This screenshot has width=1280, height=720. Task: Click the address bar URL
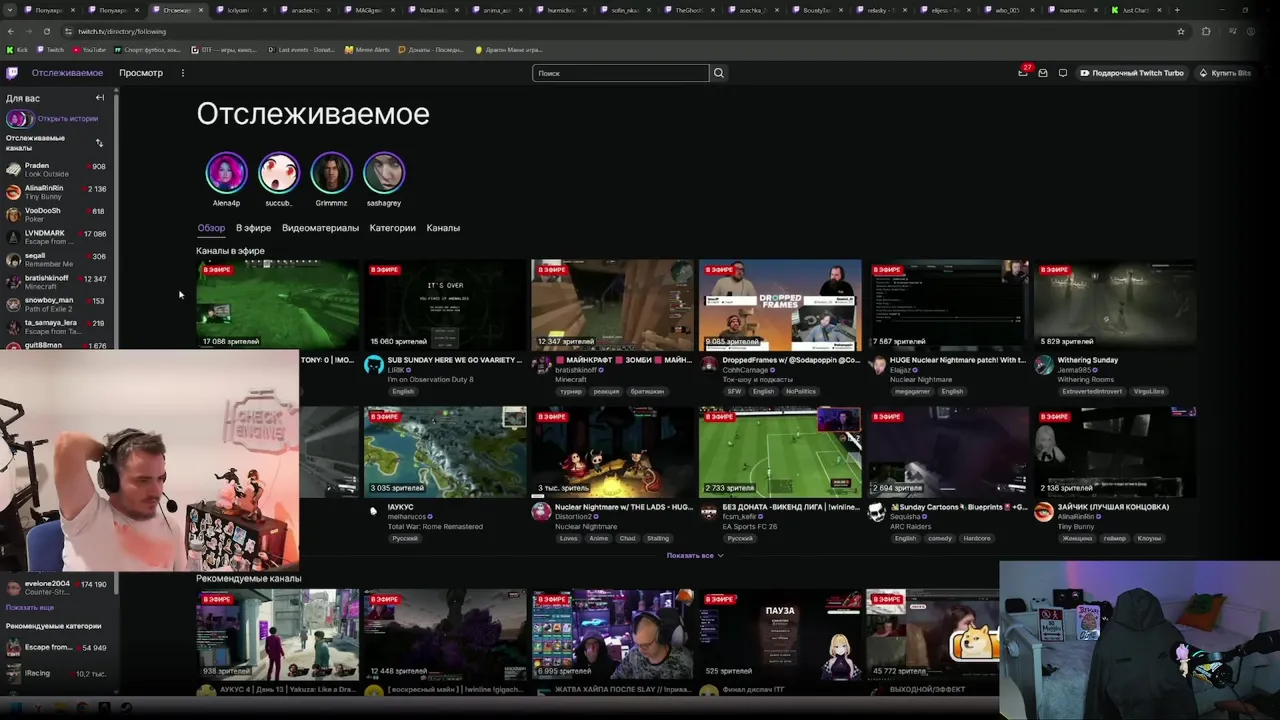coord(122,31)
